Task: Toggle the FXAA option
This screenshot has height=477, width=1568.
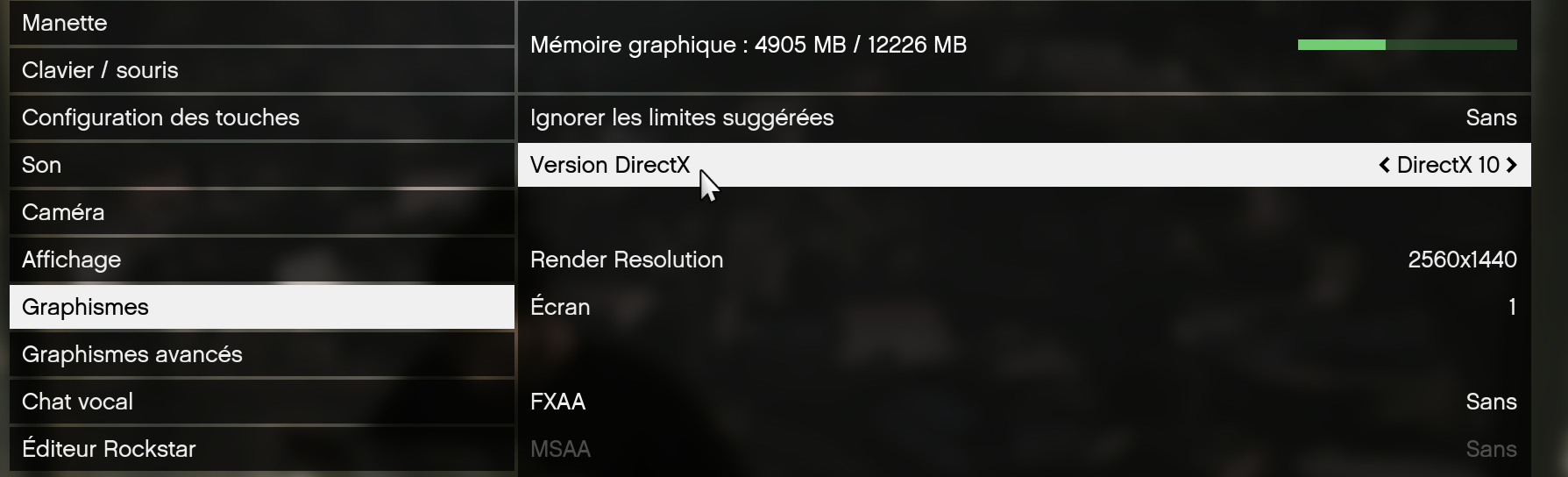Action: point(1024,402)
